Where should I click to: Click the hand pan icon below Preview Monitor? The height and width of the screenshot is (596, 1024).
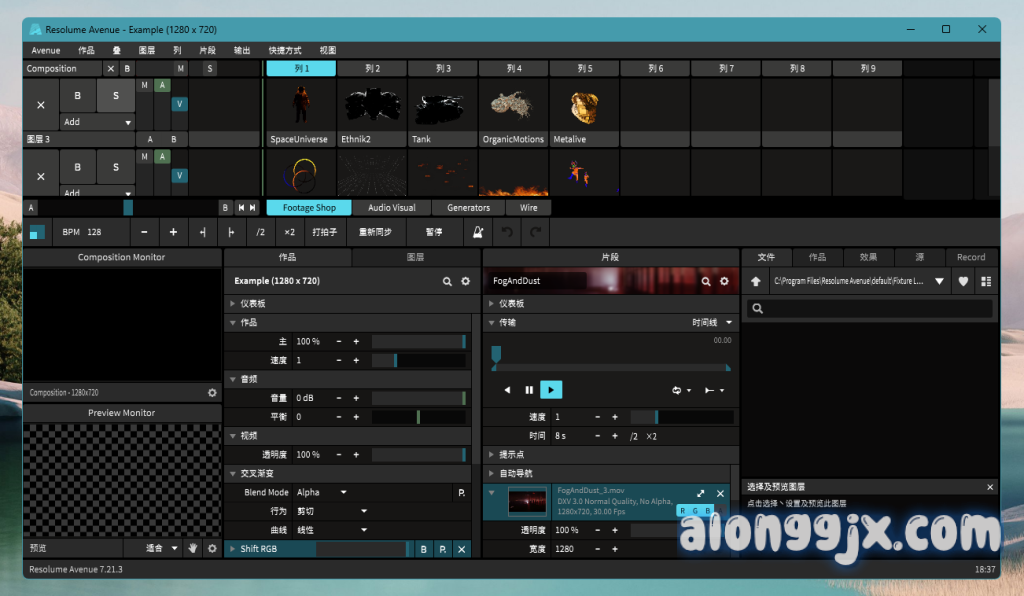click(193, 548)
